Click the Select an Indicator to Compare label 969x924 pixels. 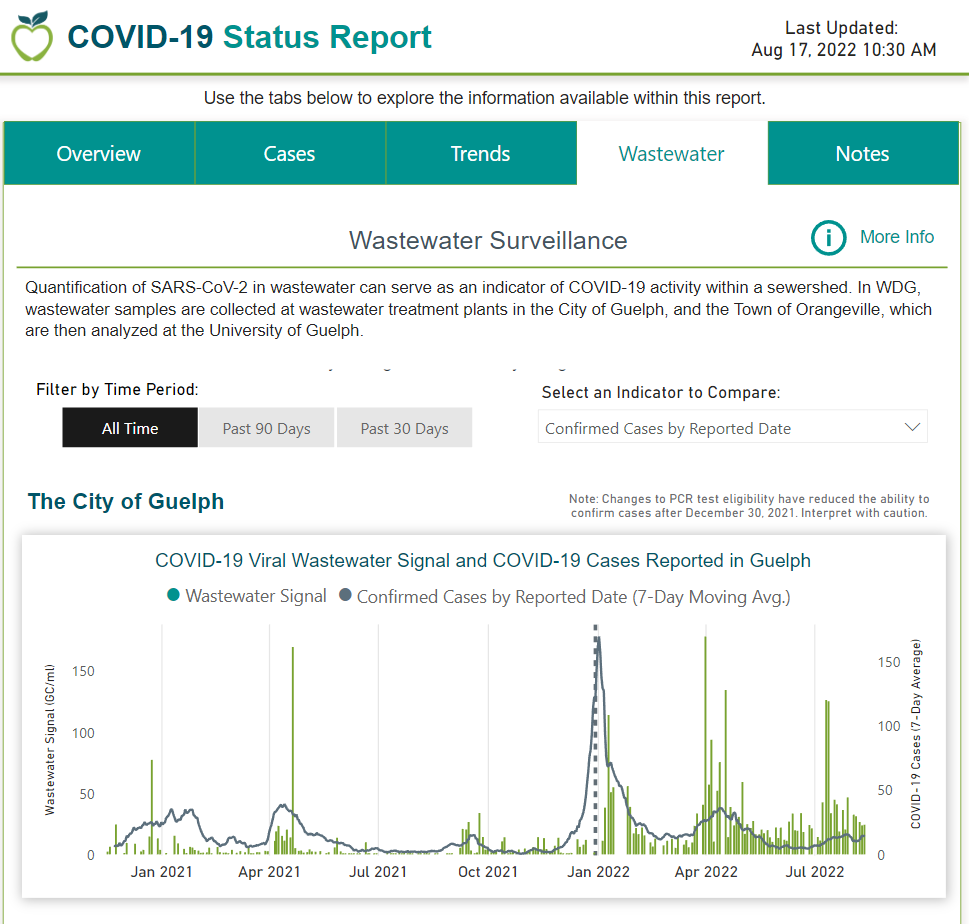(661, 392)
